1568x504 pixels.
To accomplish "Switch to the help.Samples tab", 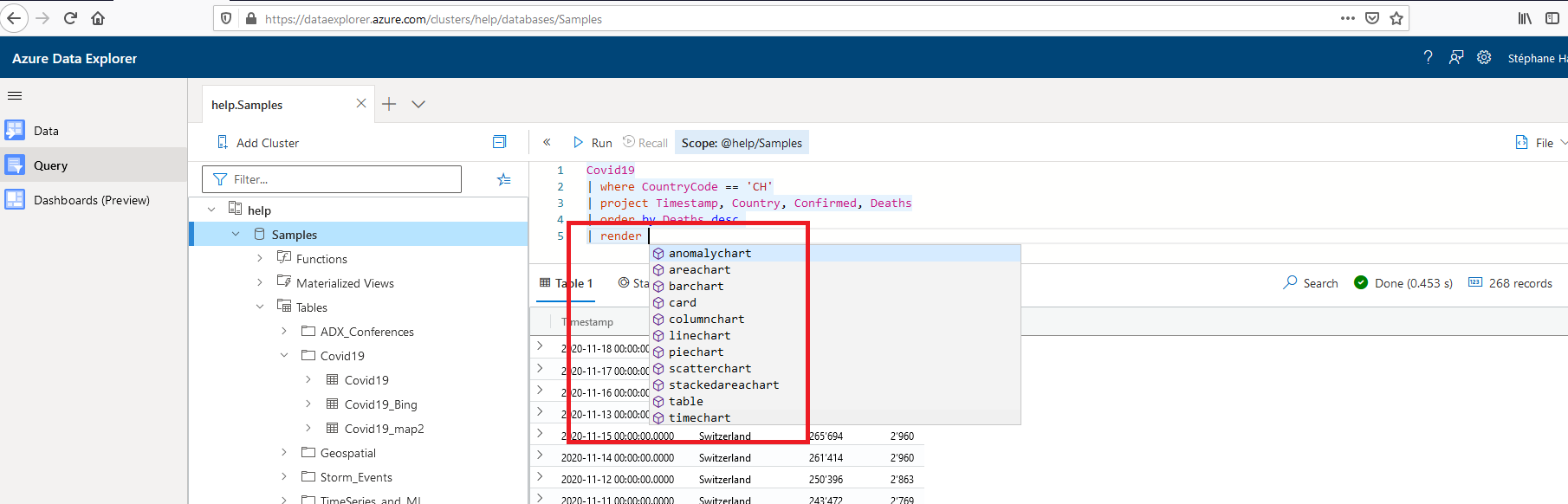I will click(x=247, y=105).
